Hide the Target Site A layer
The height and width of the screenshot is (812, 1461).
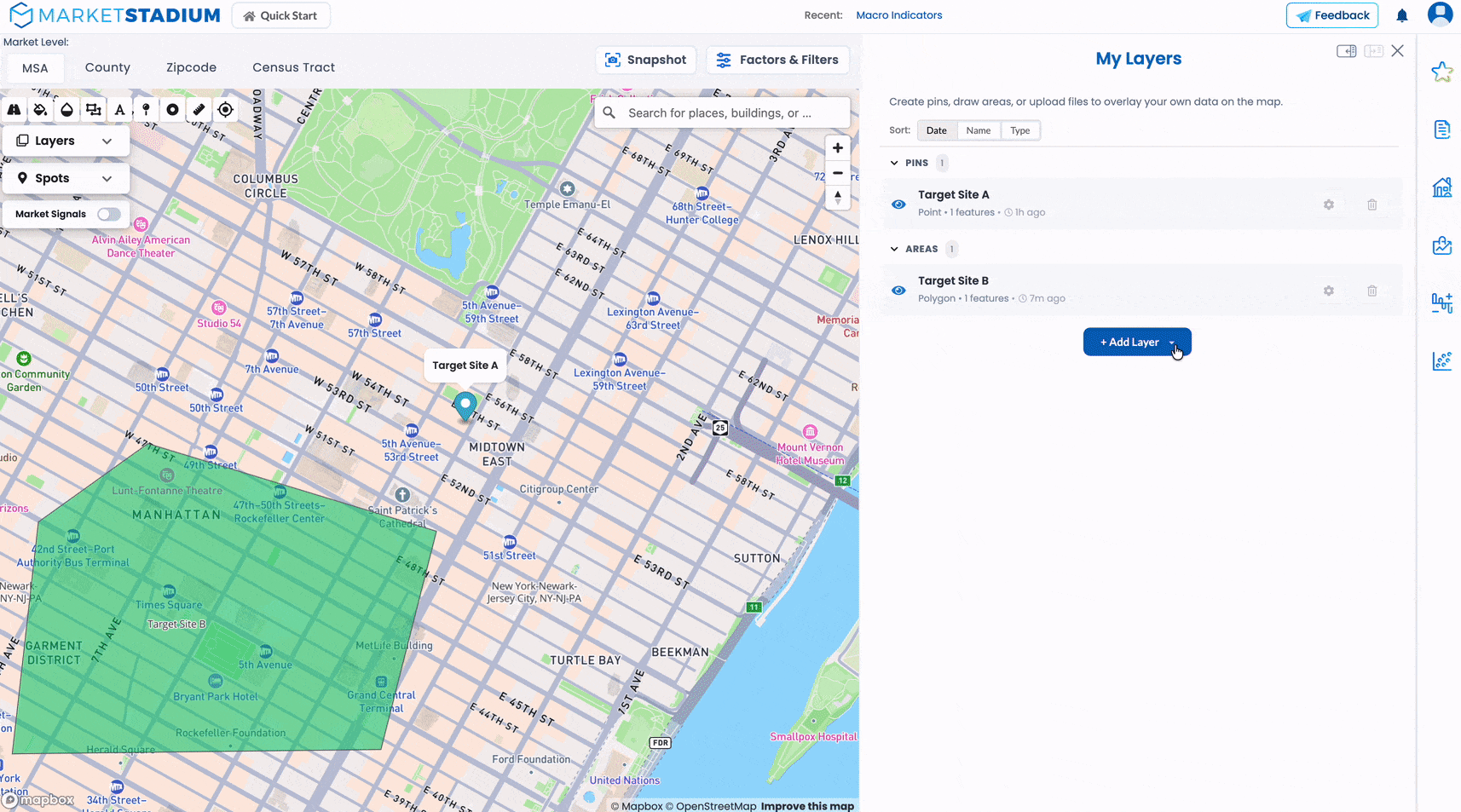tap(898, 204)
